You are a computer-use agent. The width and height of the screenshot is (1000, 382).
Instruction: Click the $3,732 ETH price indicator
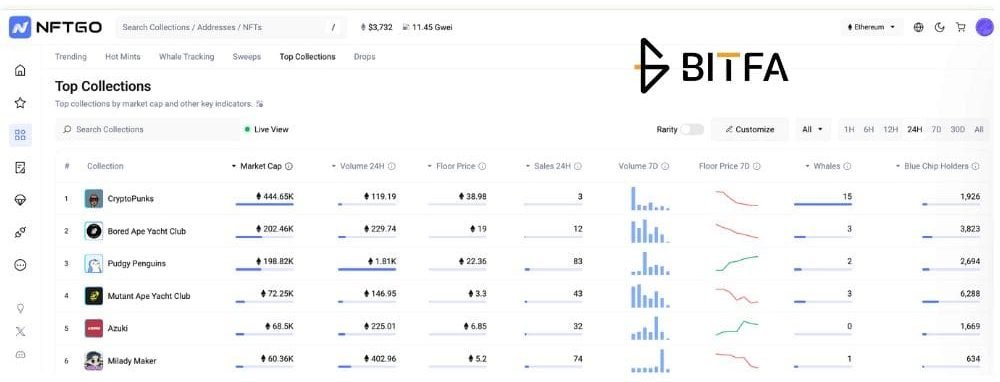[376, 27]
